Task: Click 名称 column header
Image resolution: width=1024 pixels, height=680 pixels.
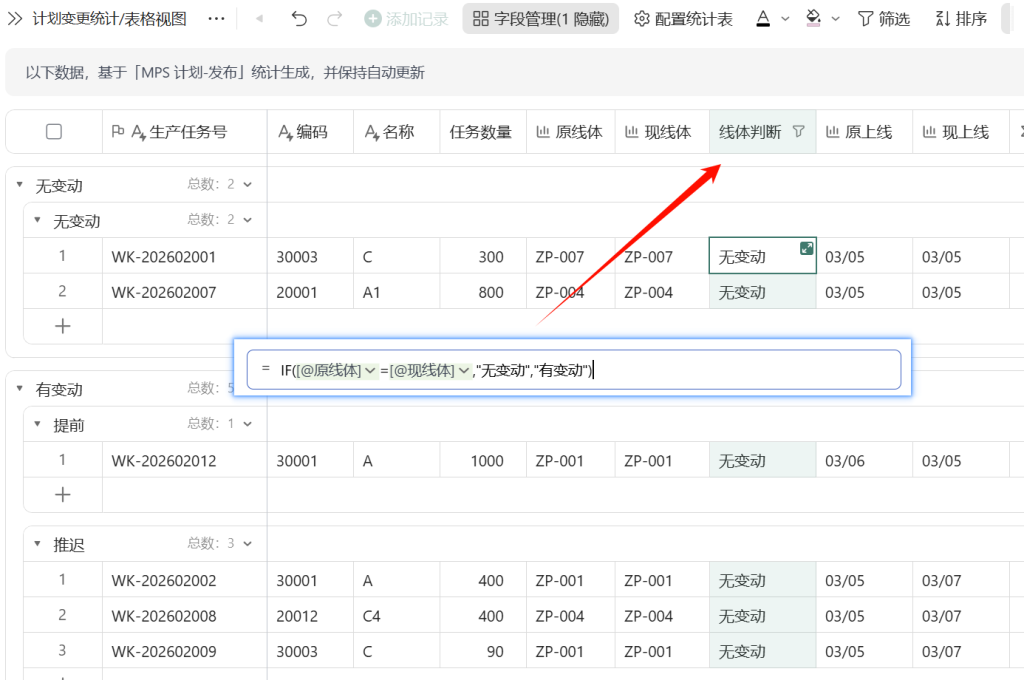Action: tap(396, 132)
